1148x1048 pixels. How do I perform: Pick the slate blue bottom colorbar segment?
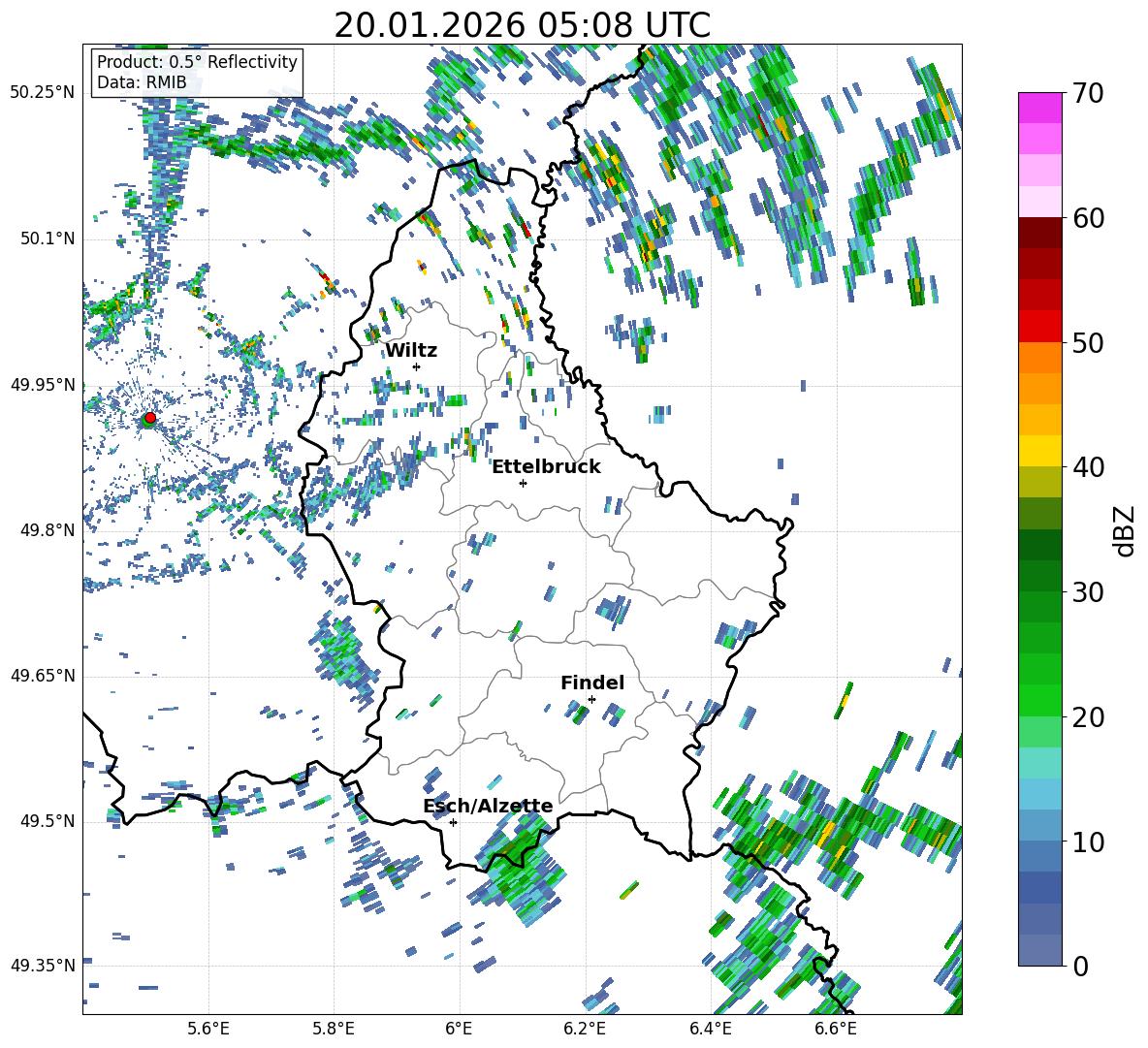(x=1039, y=950)
